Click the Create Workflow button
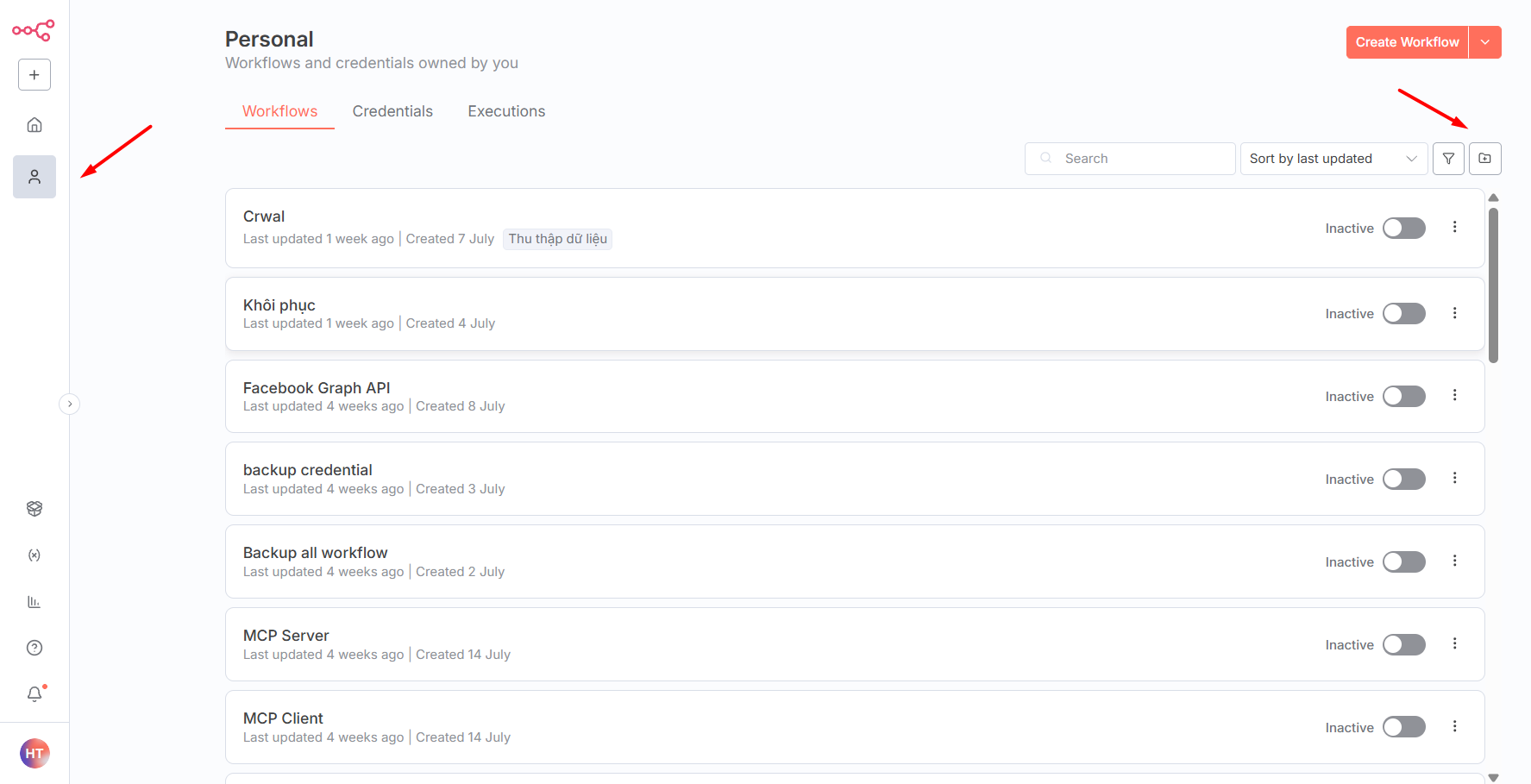1531x784 pixels. coord(1407,42)
